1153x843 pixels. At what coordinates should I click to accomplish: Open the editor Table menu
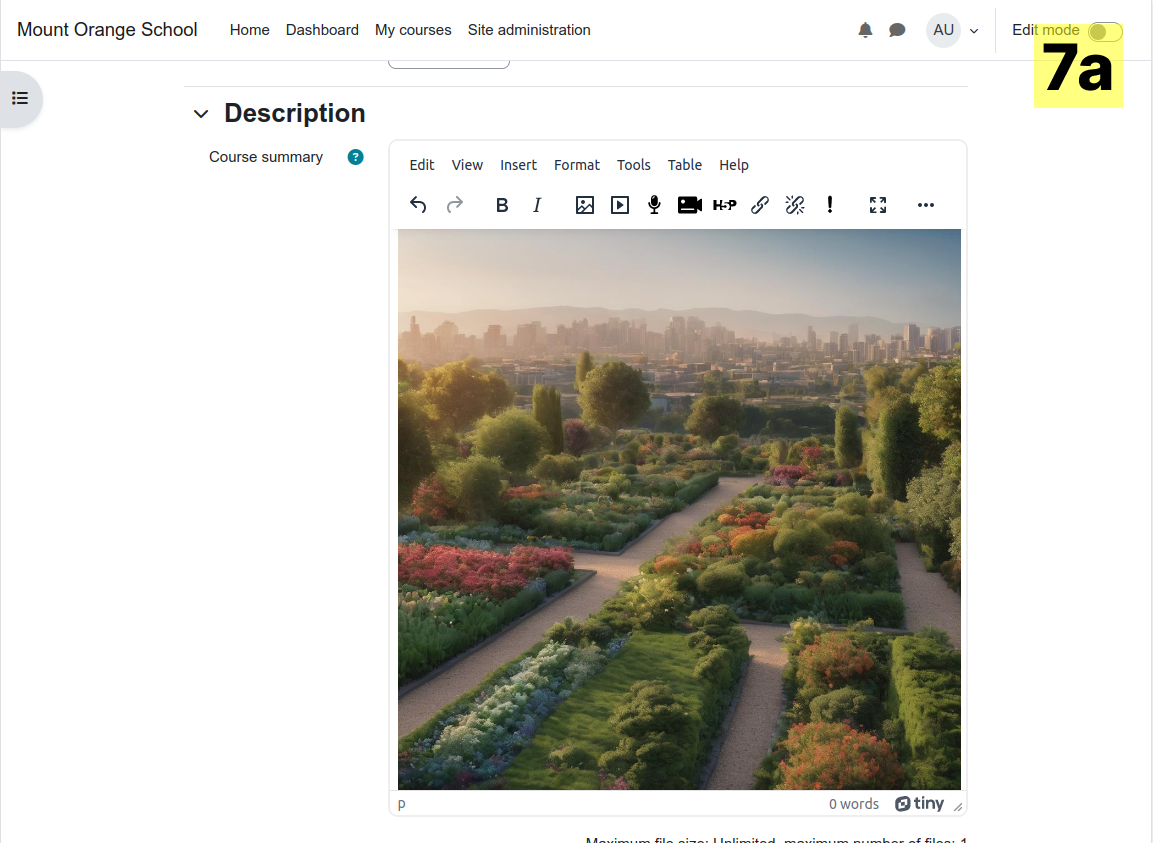[685, 165]
